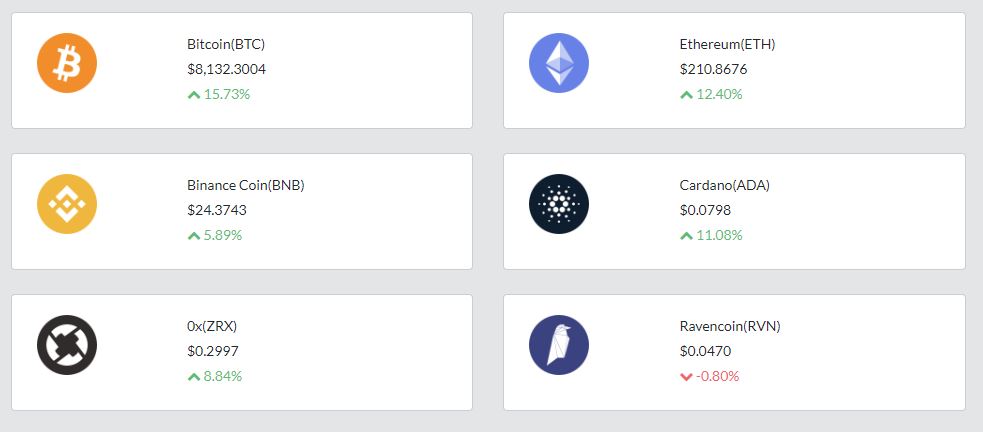Click Binance Coin's 5.89% change value
983x432 pixels.
(223, 236)
